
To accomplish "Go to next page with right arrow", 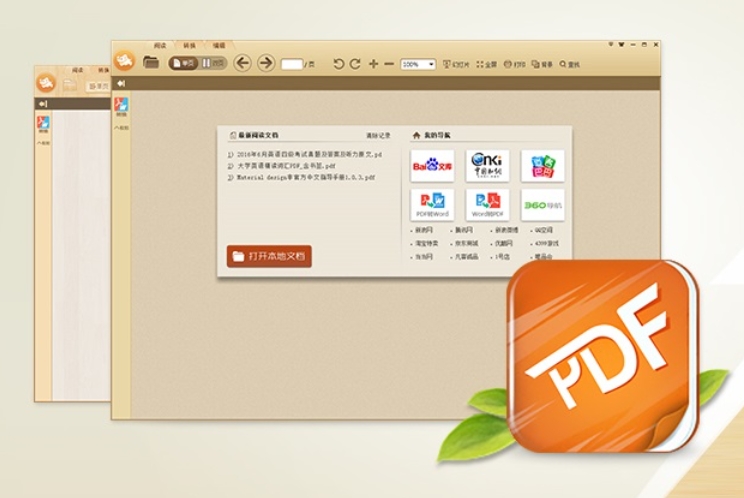I will tap(266, 63).
